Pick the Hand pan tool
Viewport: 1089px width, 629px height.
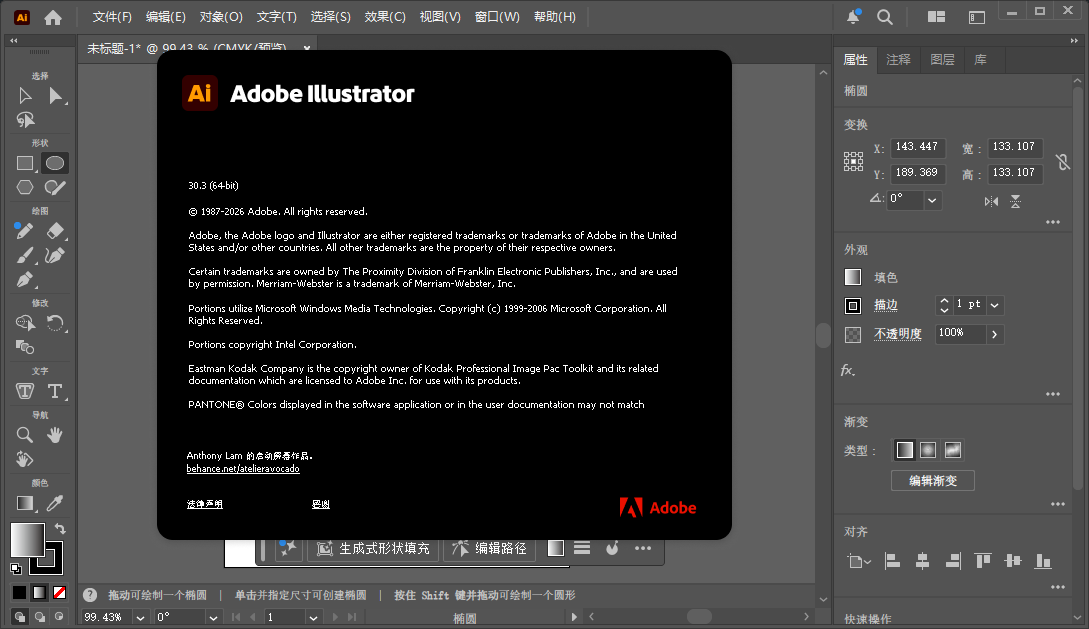[x=55, y=434]
